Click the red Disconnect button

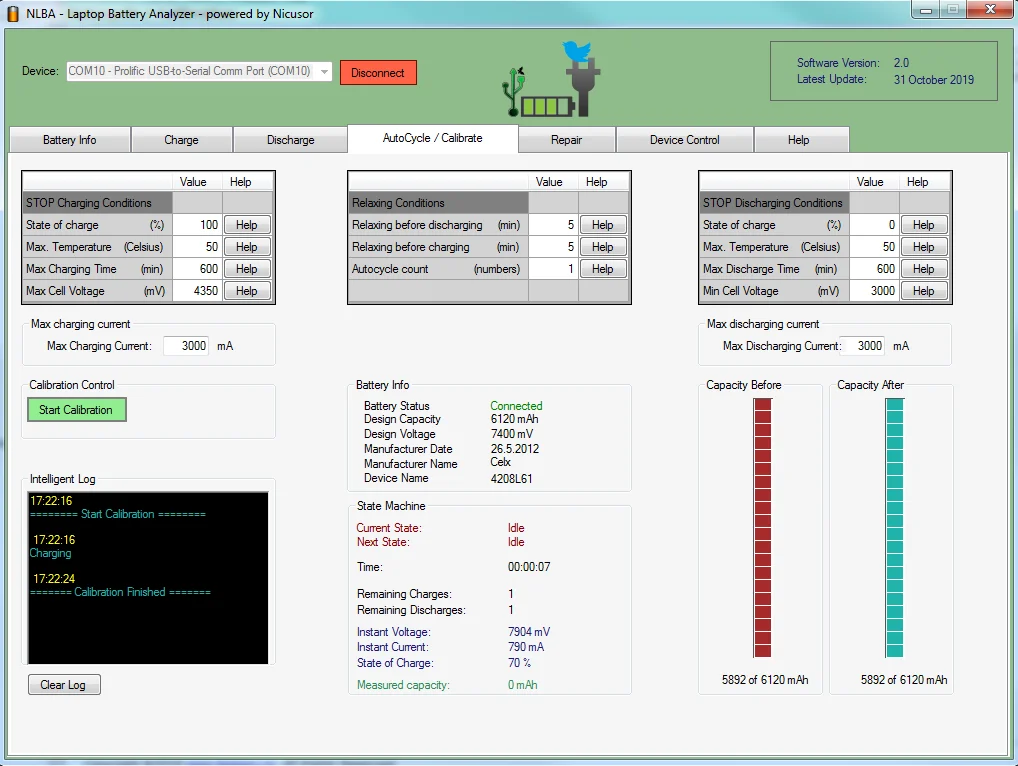tap(378, 73)
